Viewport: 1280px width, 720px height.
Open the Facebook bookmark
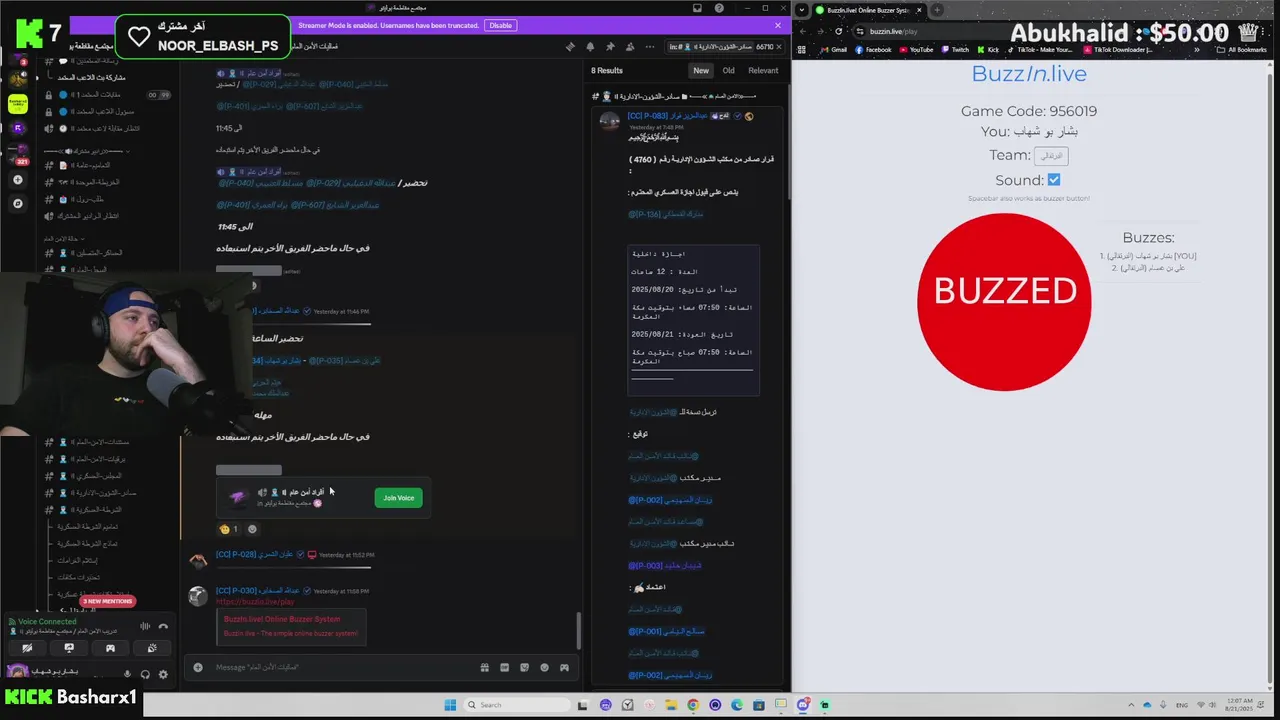[872, 50]
